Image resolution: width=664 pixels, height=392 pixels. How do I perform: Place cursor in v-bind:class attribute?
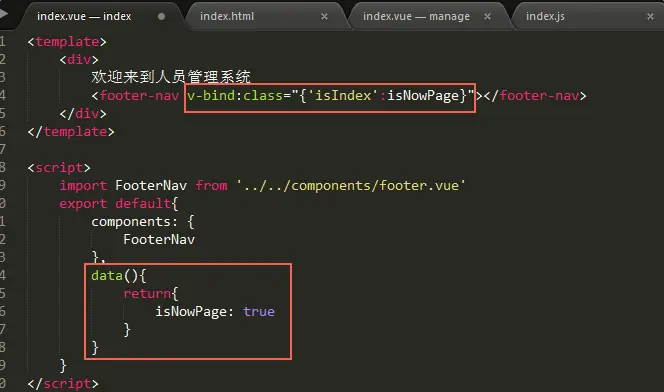click(x=330, y=96)
